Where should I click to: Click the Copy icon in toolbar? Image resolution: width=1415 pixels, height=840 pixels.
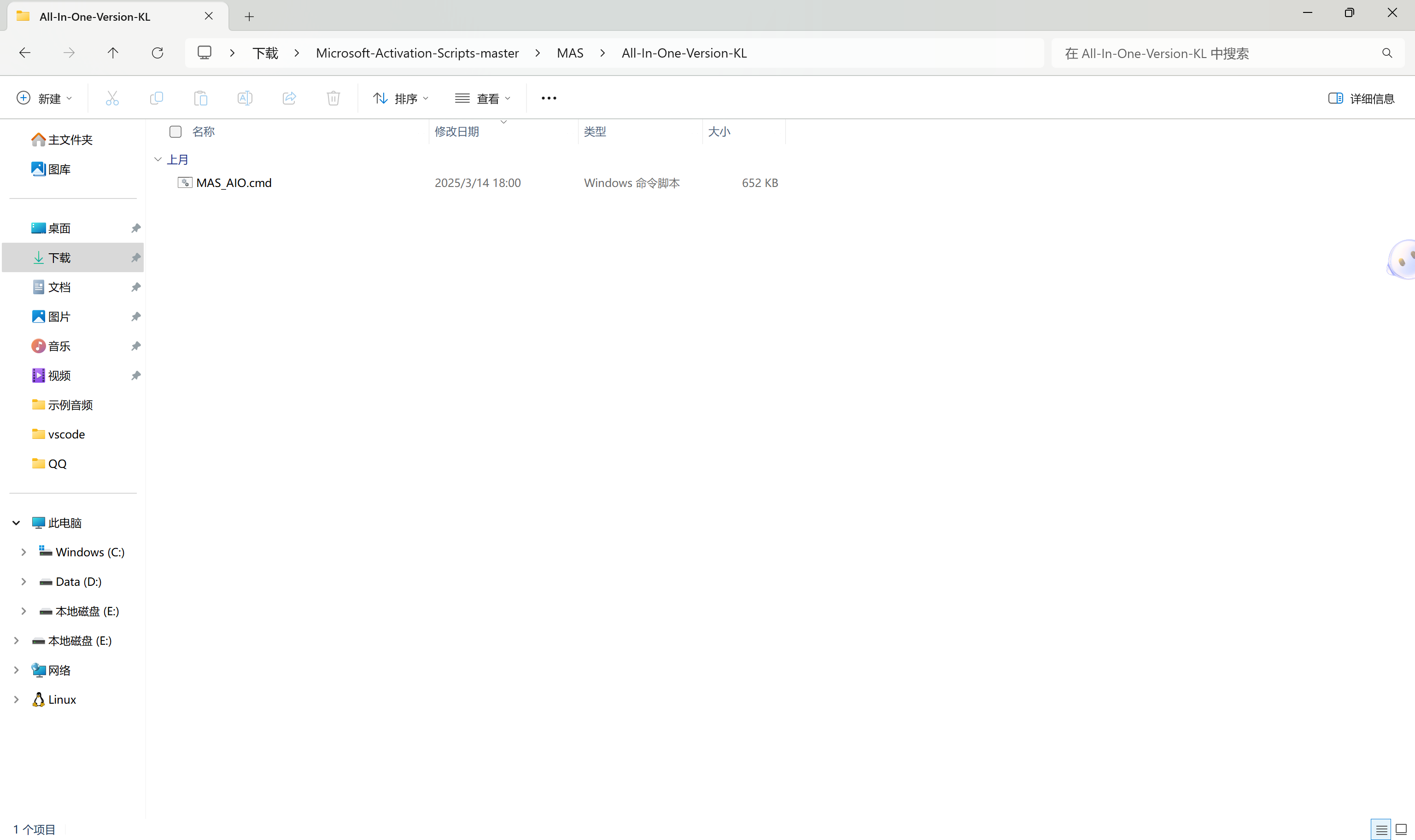pos(156,98)
